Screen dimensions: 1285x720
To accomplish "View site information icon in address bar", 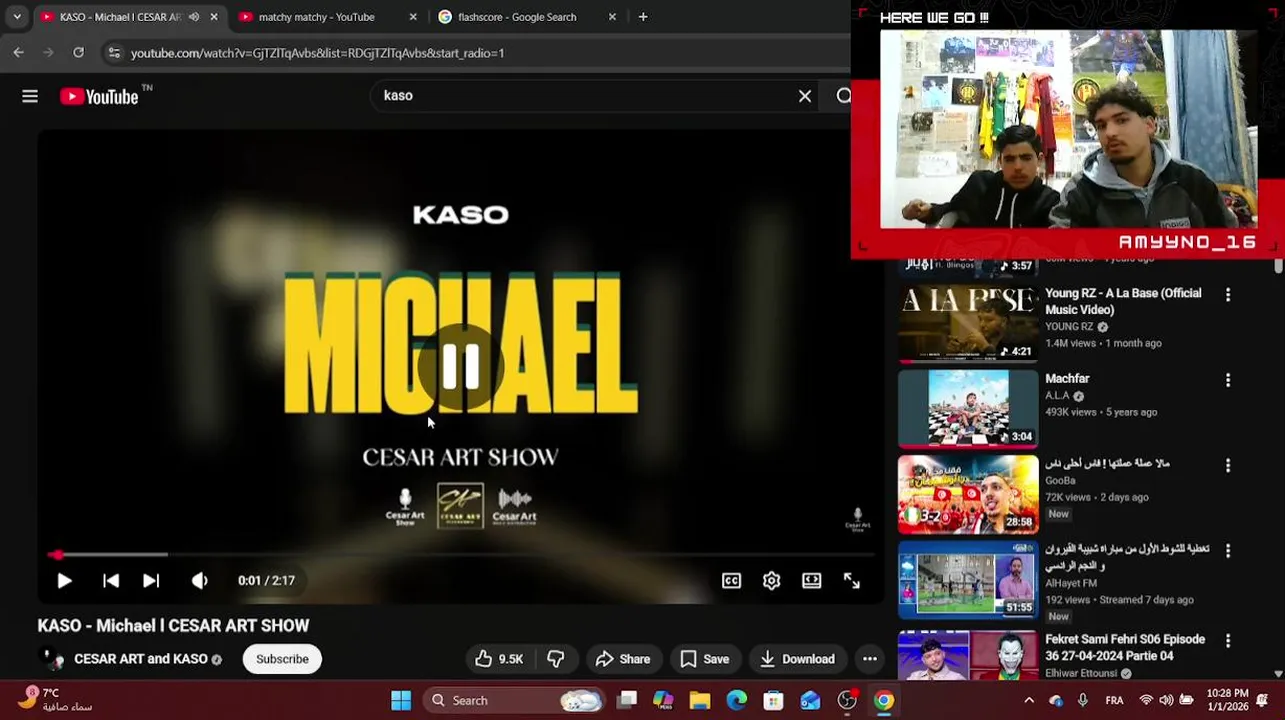I will click(x=115, y=53).
